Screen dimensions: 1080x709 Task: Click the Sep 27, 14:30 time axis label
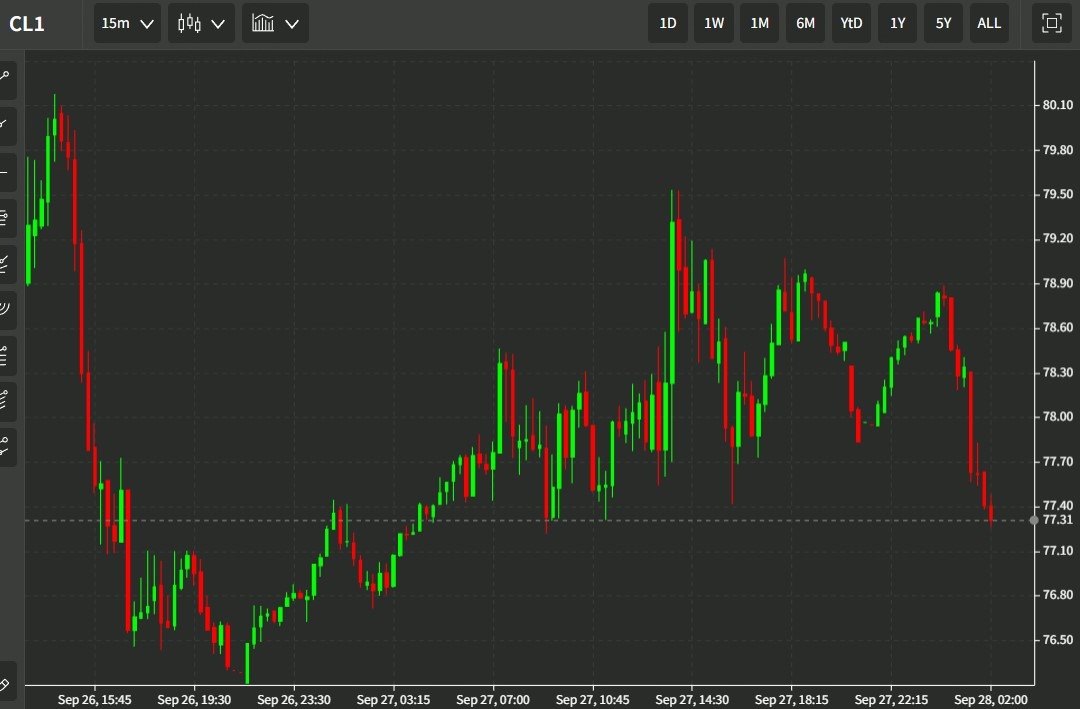(692, 699)
